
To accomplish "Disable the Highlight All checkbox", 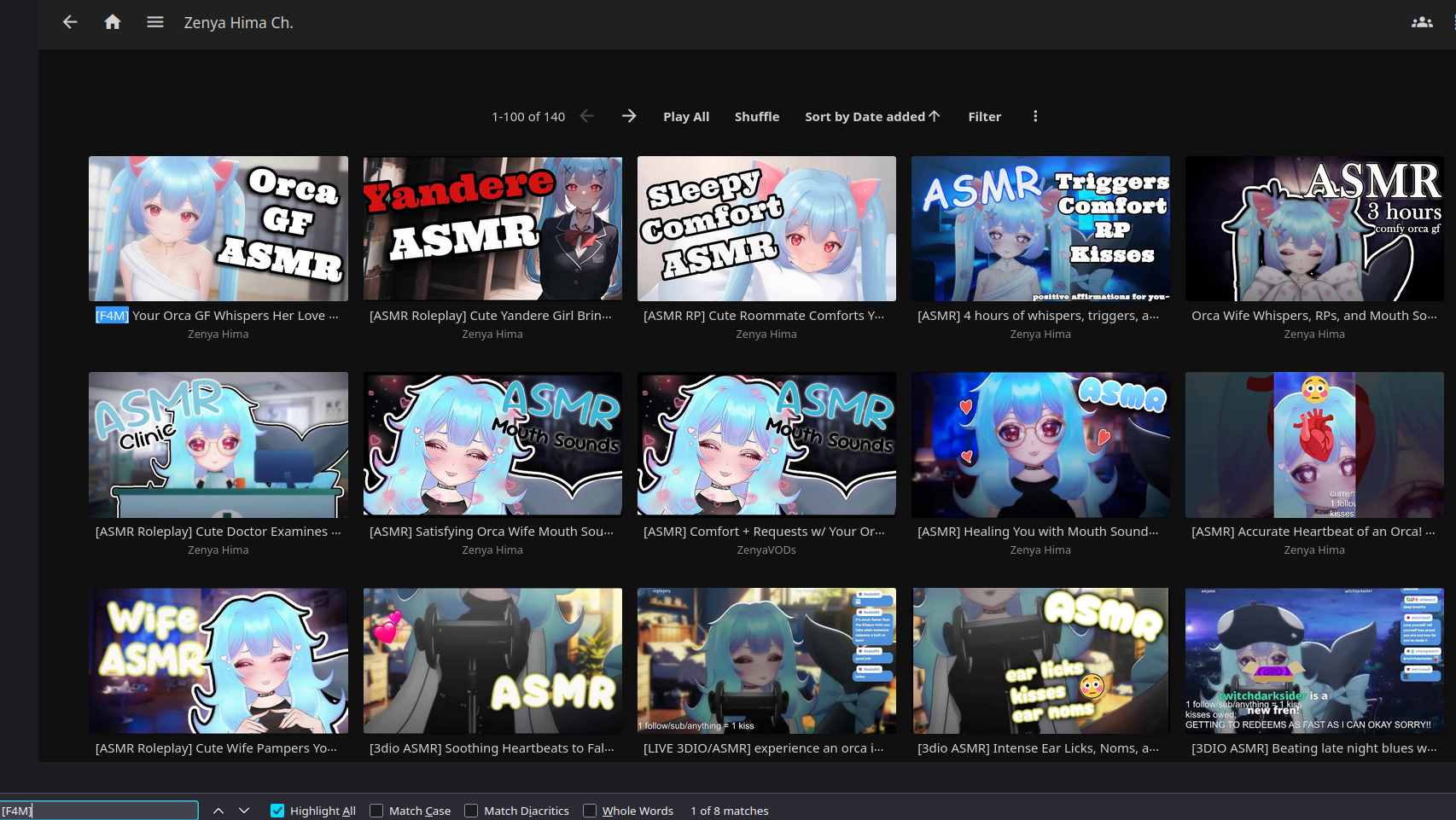I will click(x=277, y=811).
